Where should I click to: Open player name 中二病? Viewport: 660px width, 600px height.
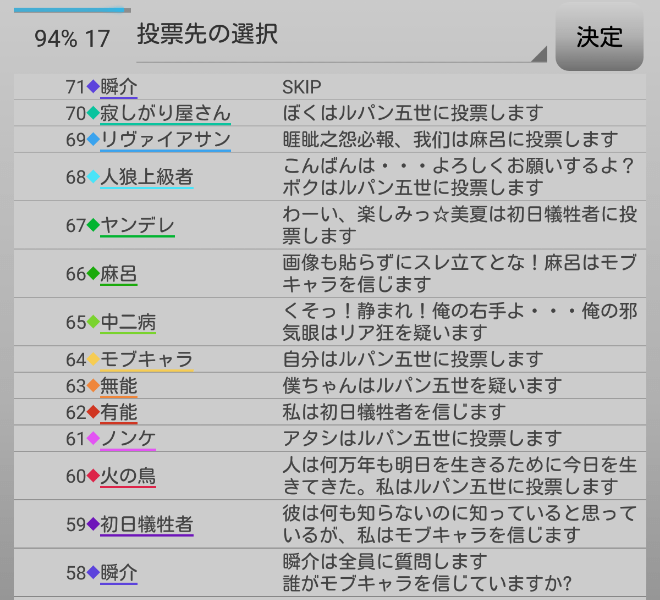(128, 322)
